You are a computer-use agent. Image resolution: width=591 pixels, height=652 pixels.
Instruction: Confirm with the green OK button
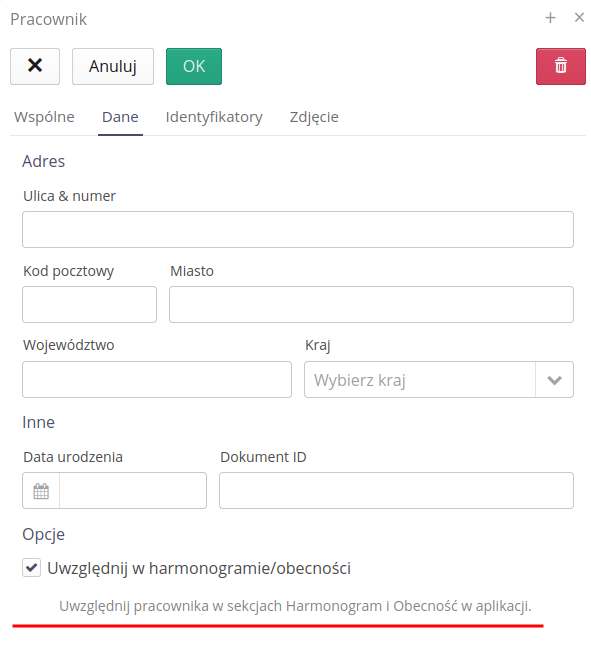194,66
